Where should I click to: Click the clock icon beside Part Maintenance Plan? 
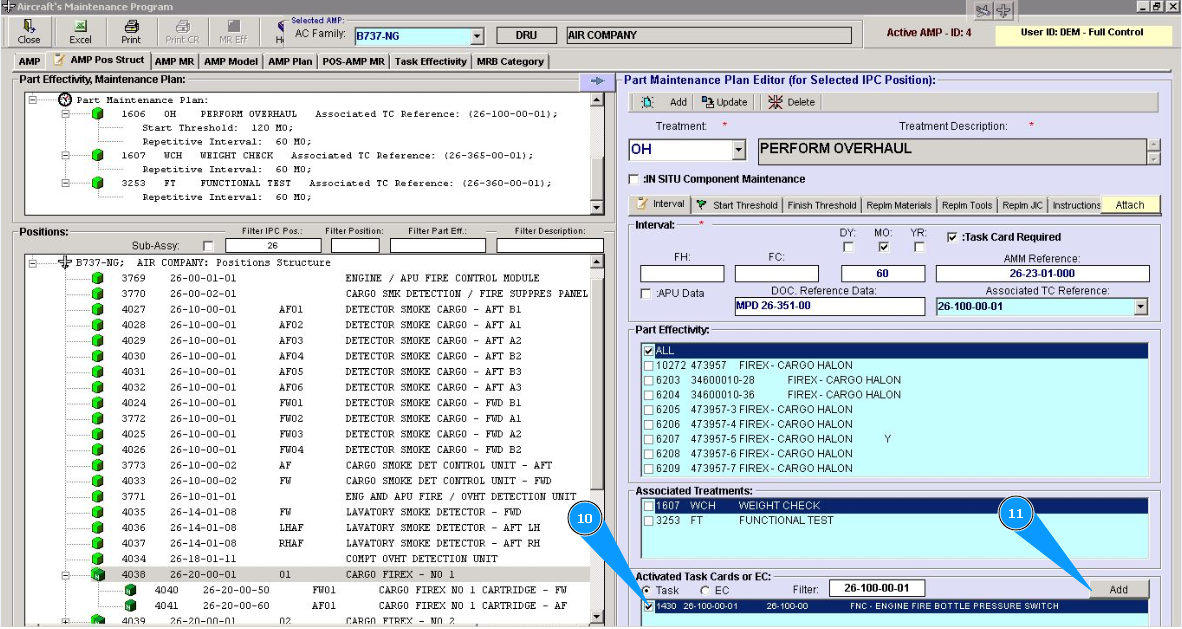click(66, 100)
